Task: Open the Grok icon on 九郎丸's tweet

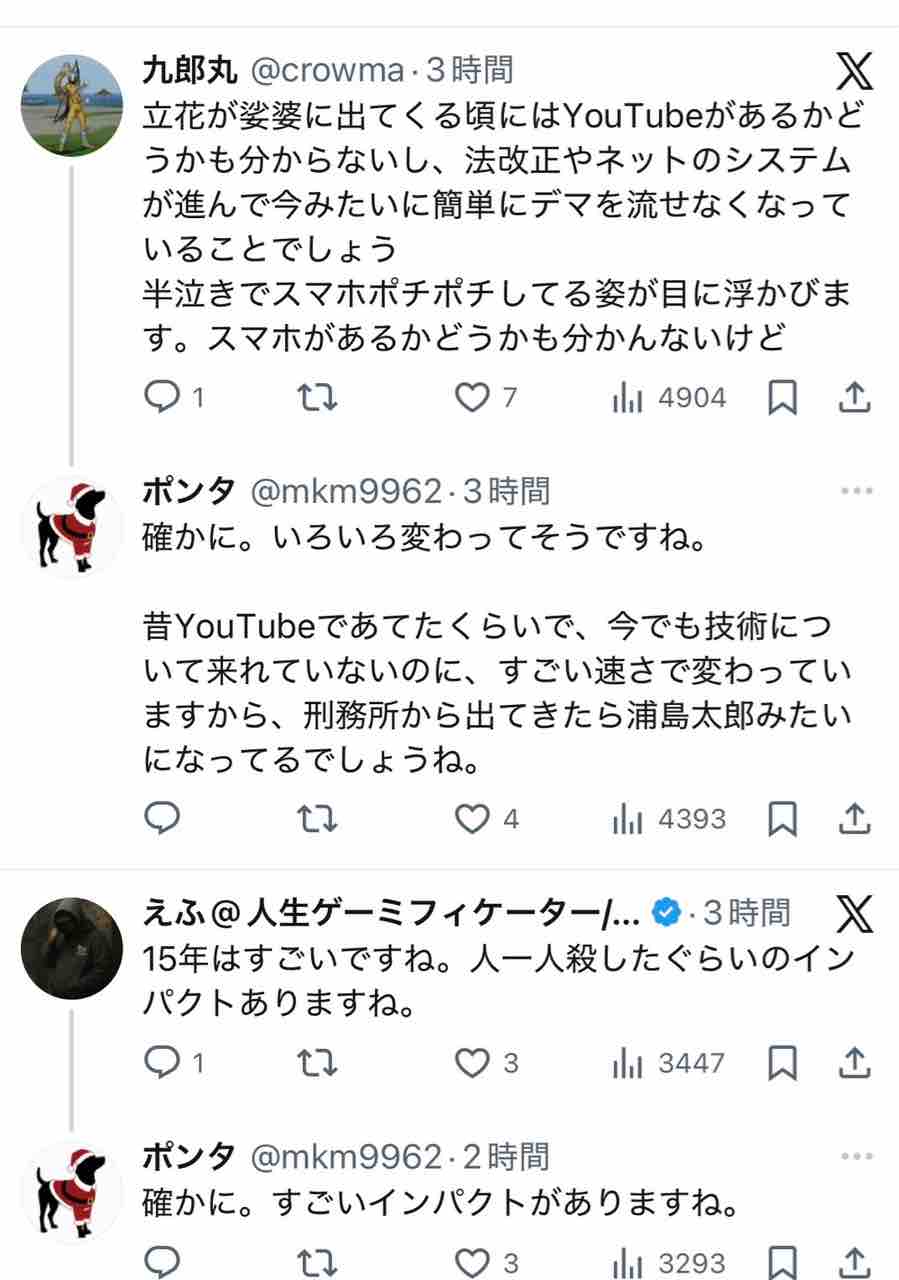Action: pyautogui.click(x=853, y=72)
